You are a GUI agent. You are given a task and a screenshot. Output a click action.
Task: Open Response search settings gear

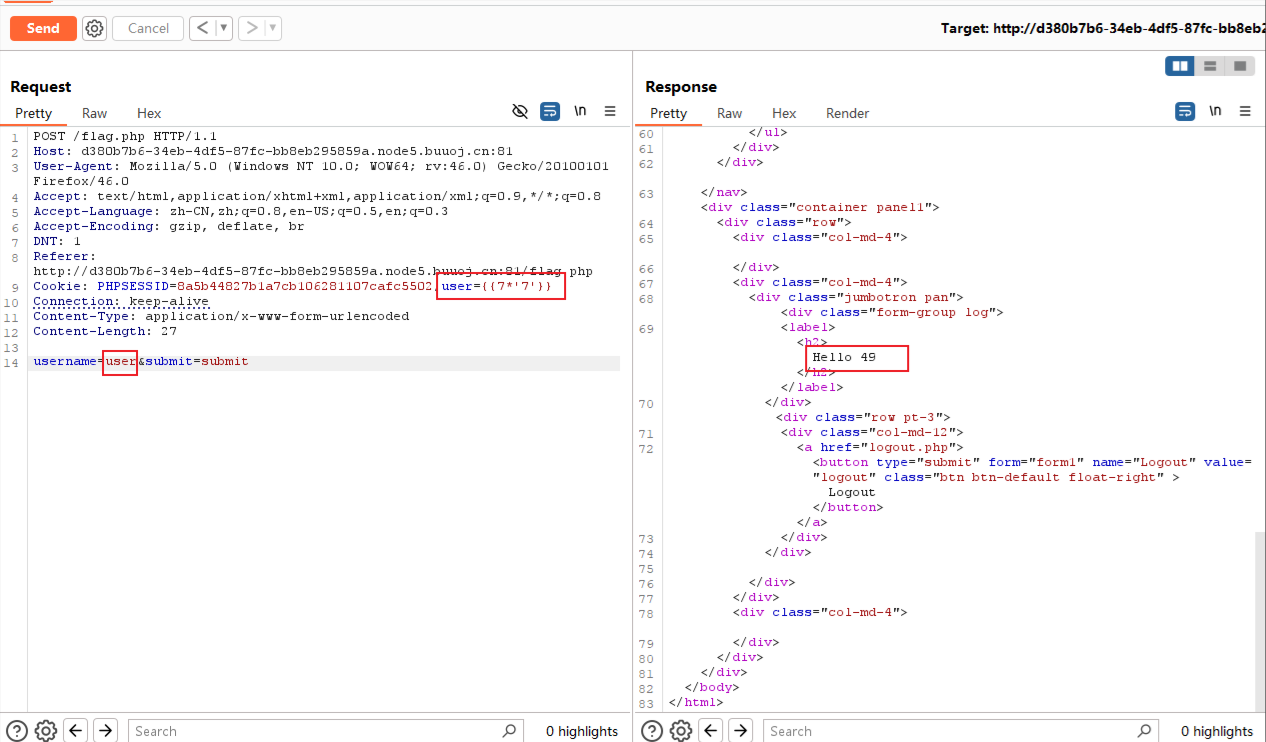point(680,730)
